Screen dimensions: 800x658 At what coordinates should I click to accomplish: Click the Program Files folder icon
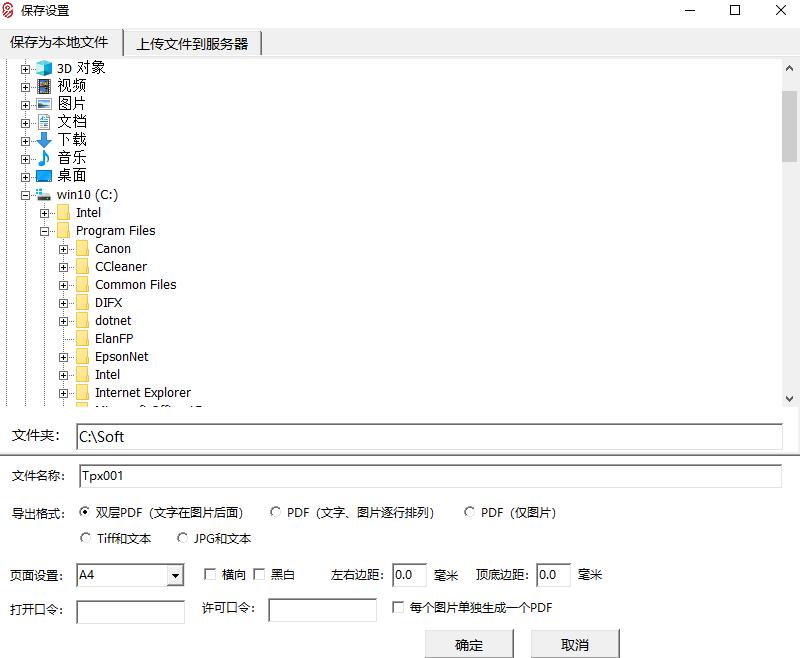point(63,231)
